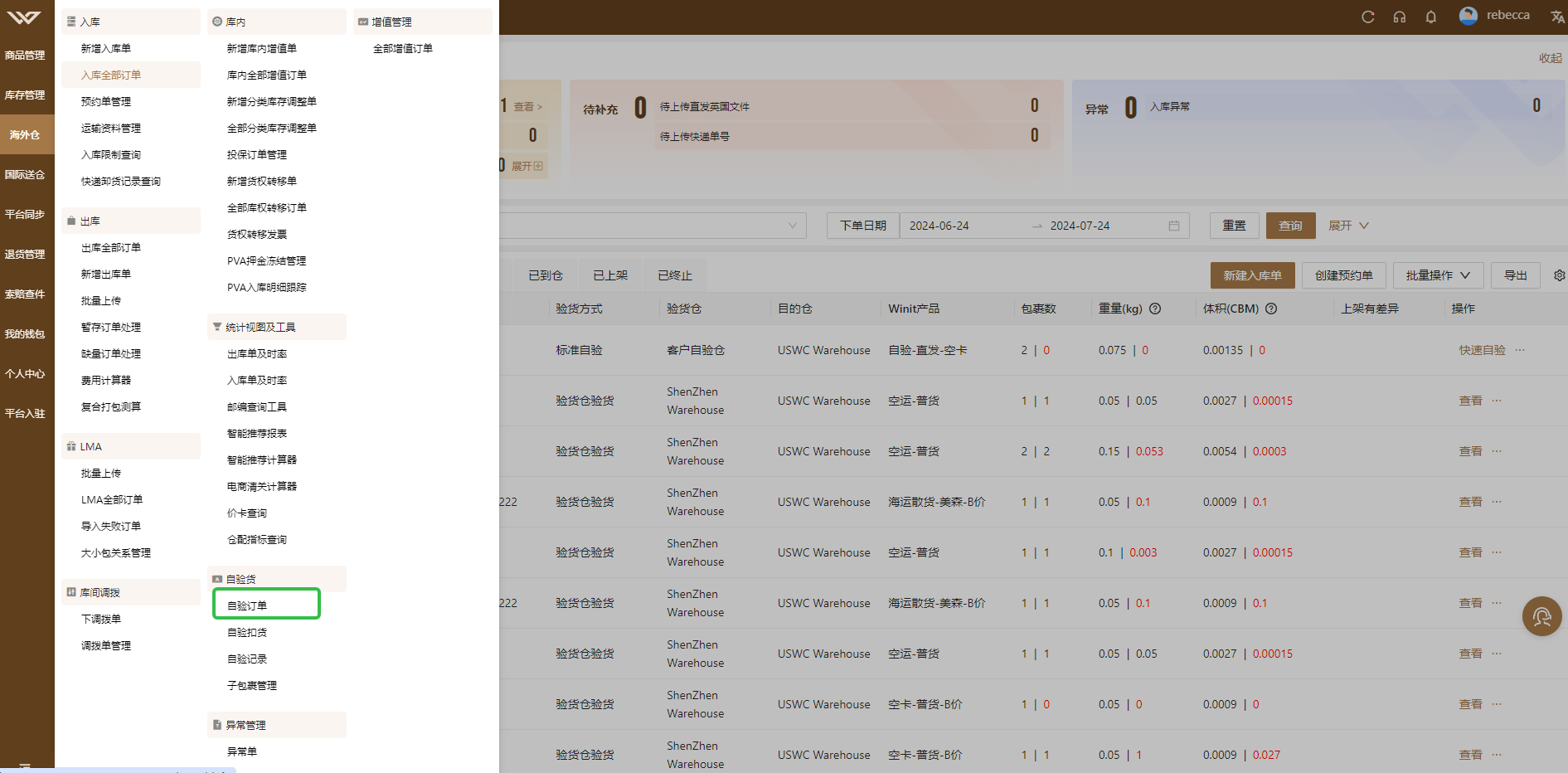The width and height of the screenshot is (1568, 773).
Task: Select 我的钱包 in the sidebar
Action: point(25,334)
